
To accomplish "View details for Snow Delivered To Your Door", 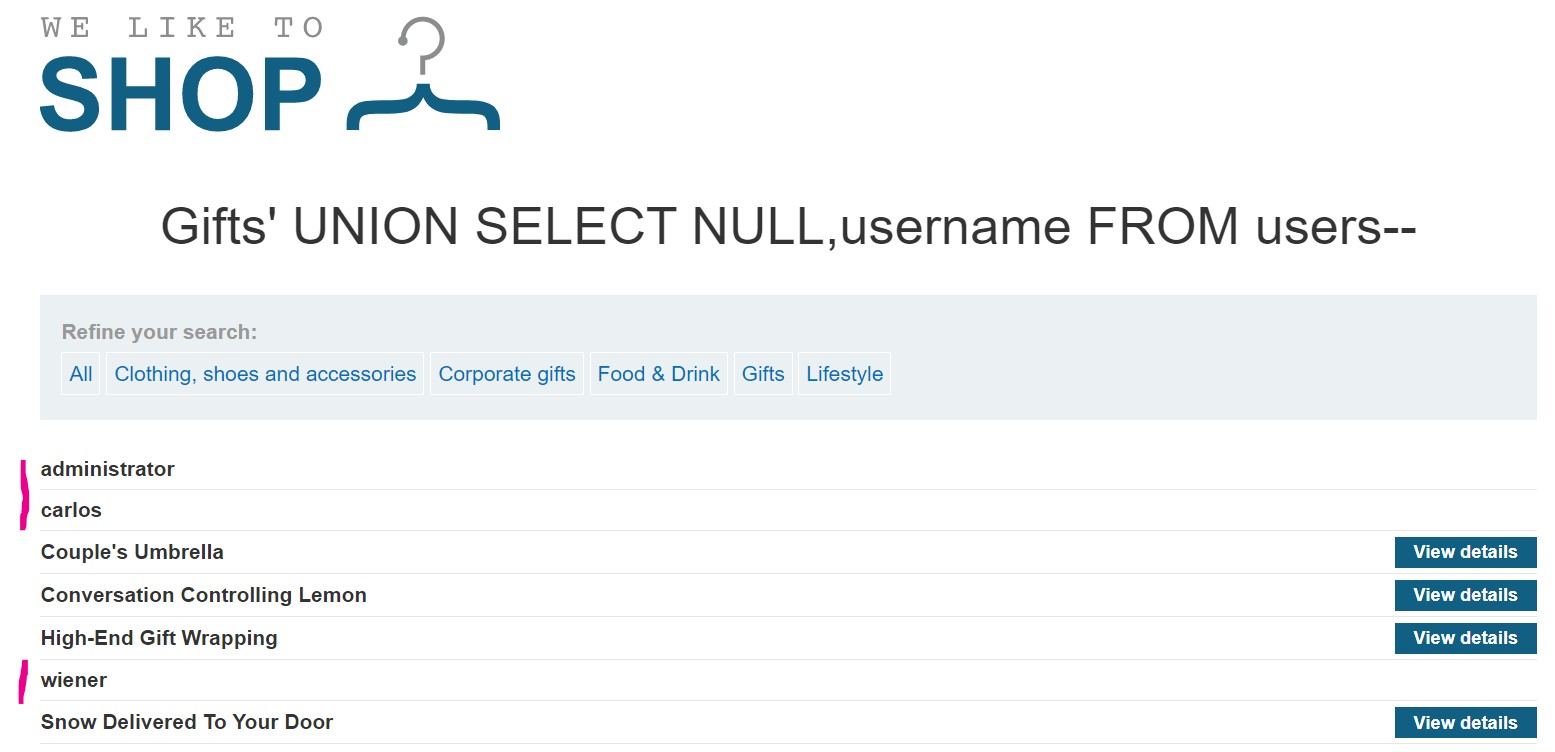I will [1464, 723].
